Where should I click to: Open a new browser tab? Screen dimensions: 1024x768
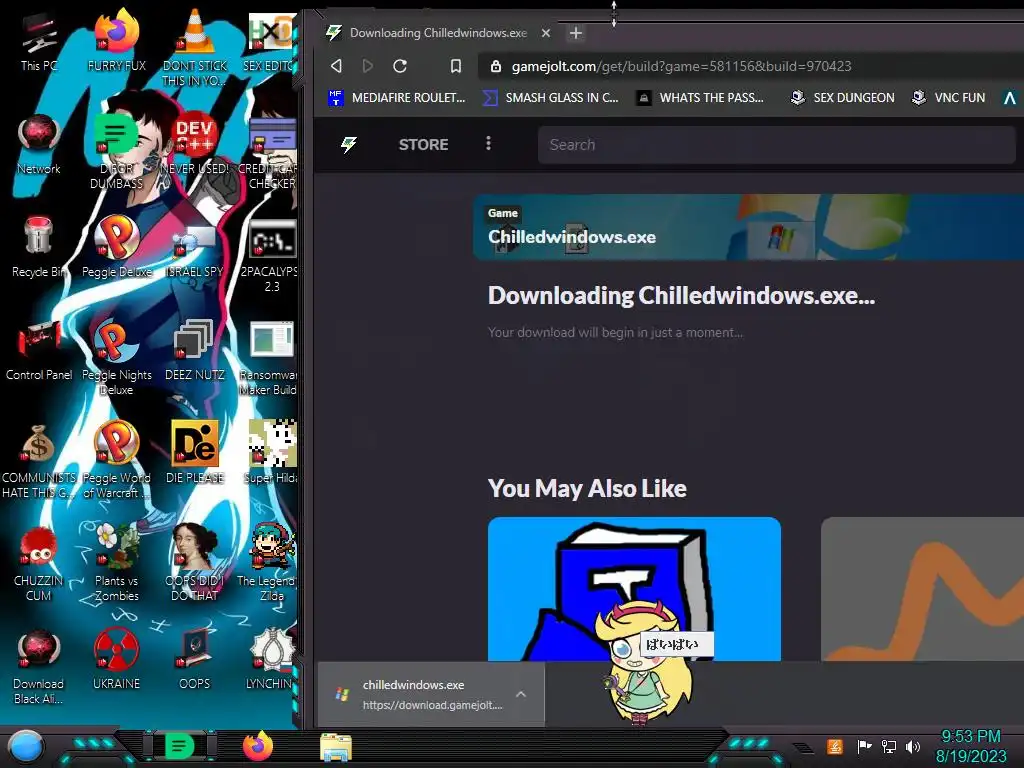coord(576,33)
